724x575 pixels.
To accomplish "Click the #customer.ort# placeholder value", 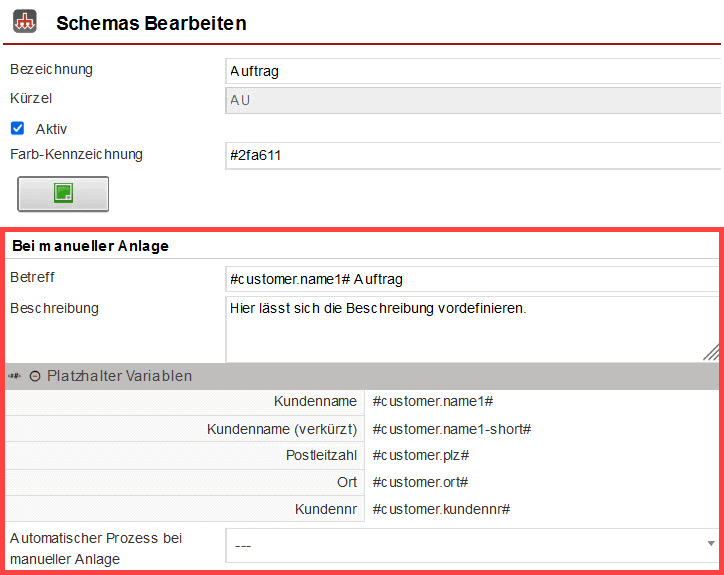I will (x=418, y=482).
